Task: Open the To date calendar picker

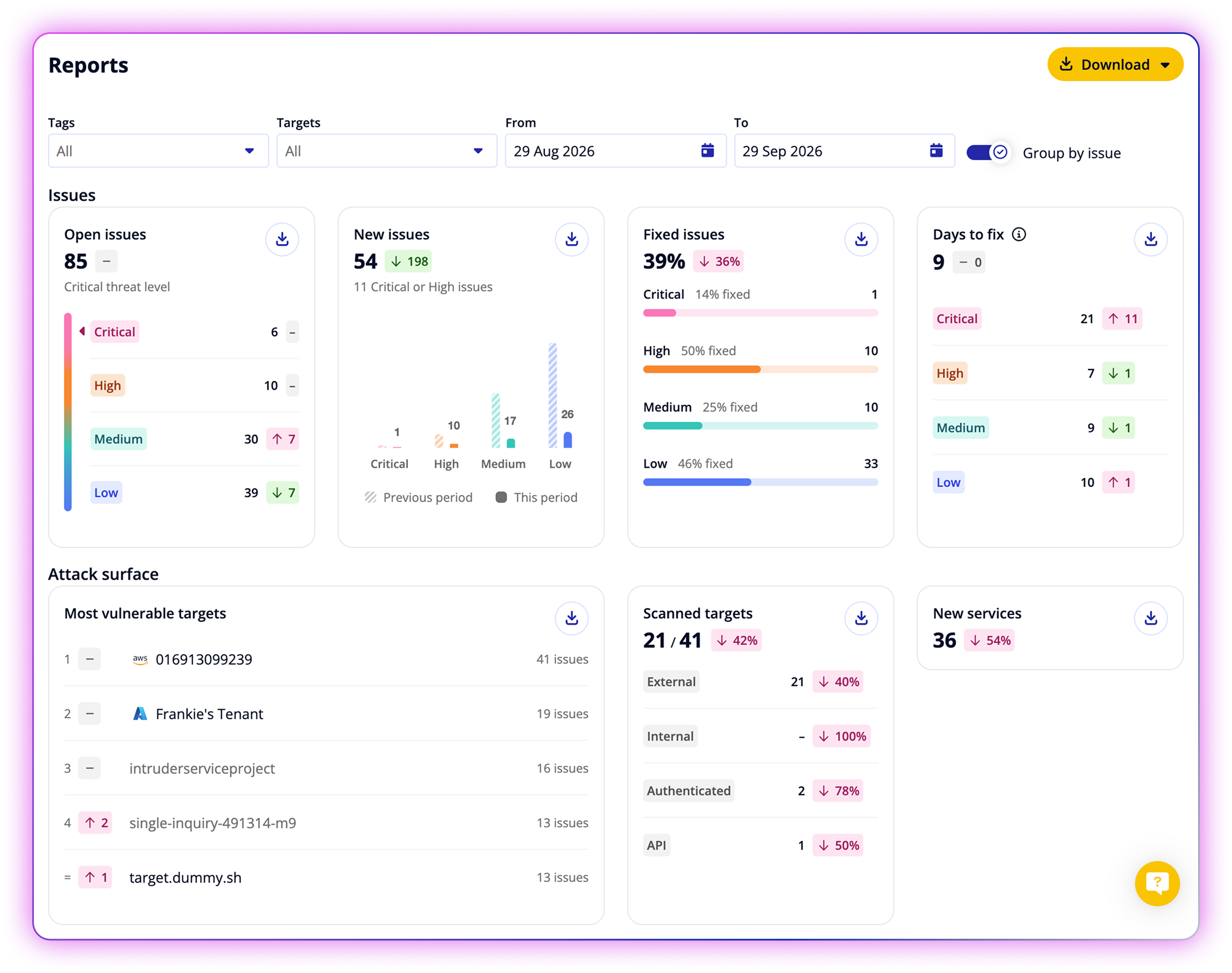Action: pos(936,151)
